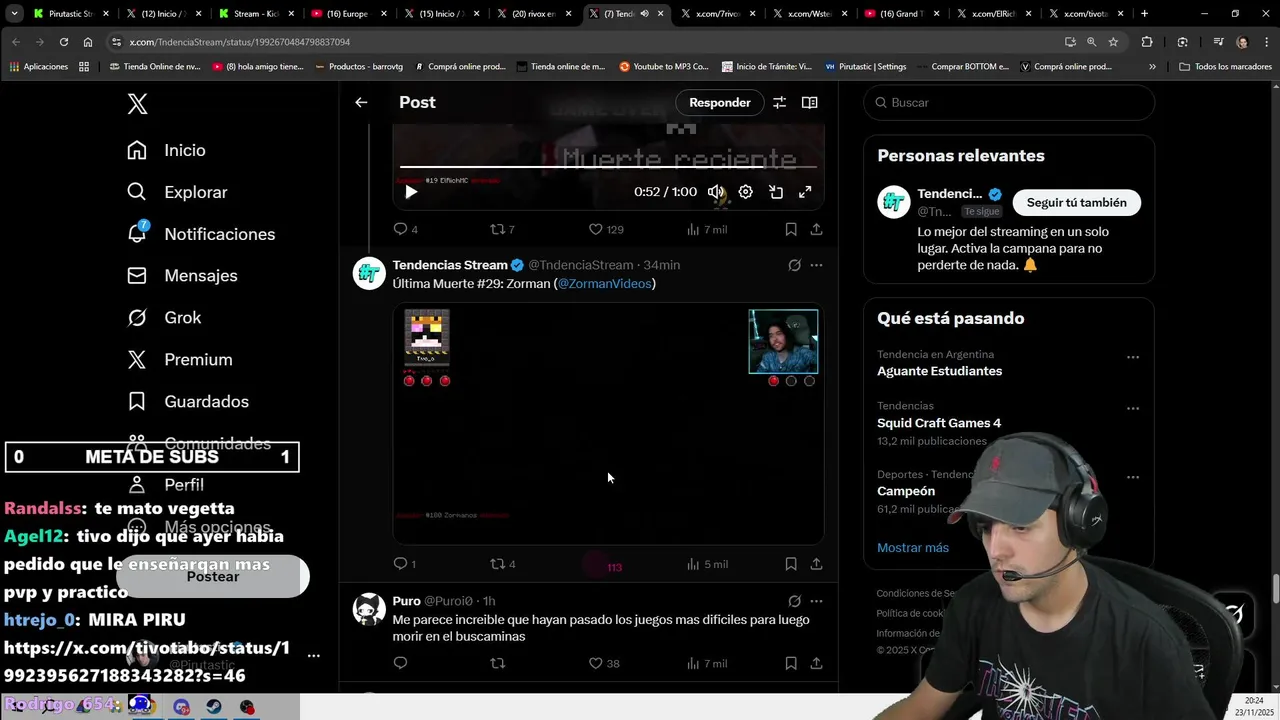View stats of 7 mil views top post

pyautogui.click(x=707, y=229)
